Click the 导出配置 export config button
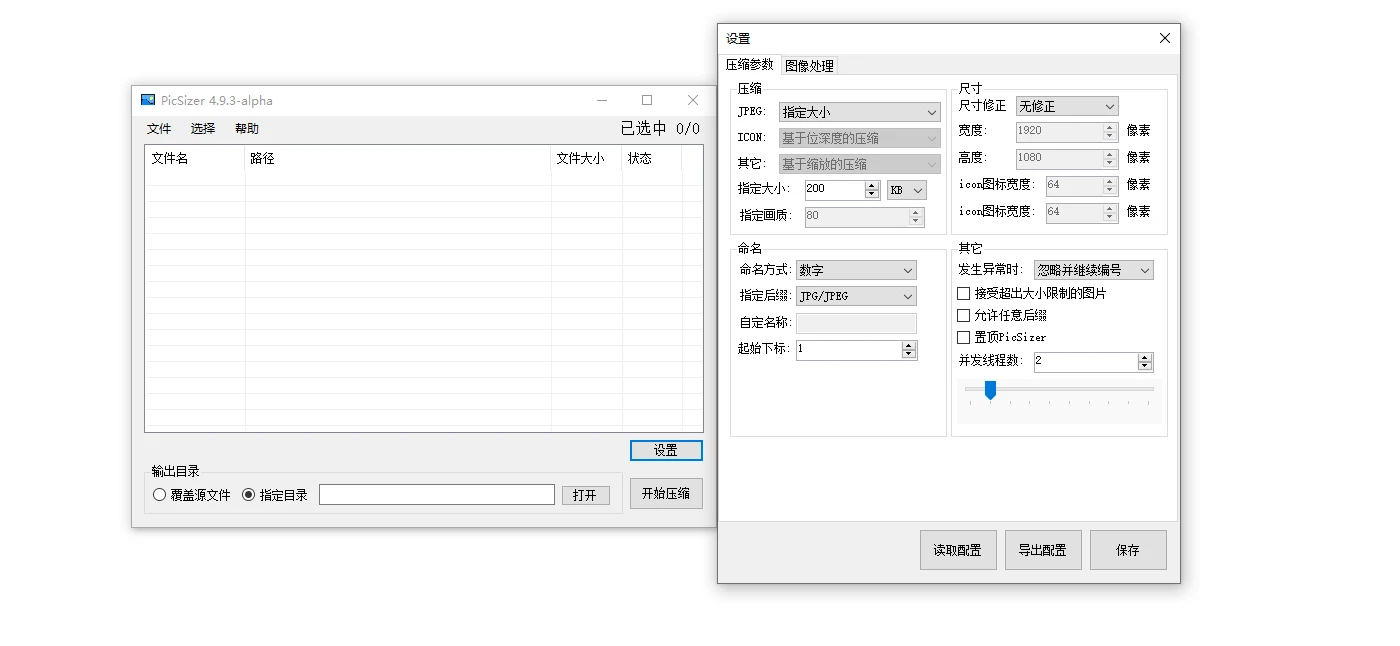Screen dimensions: 1400x646 pos(1043,549)
